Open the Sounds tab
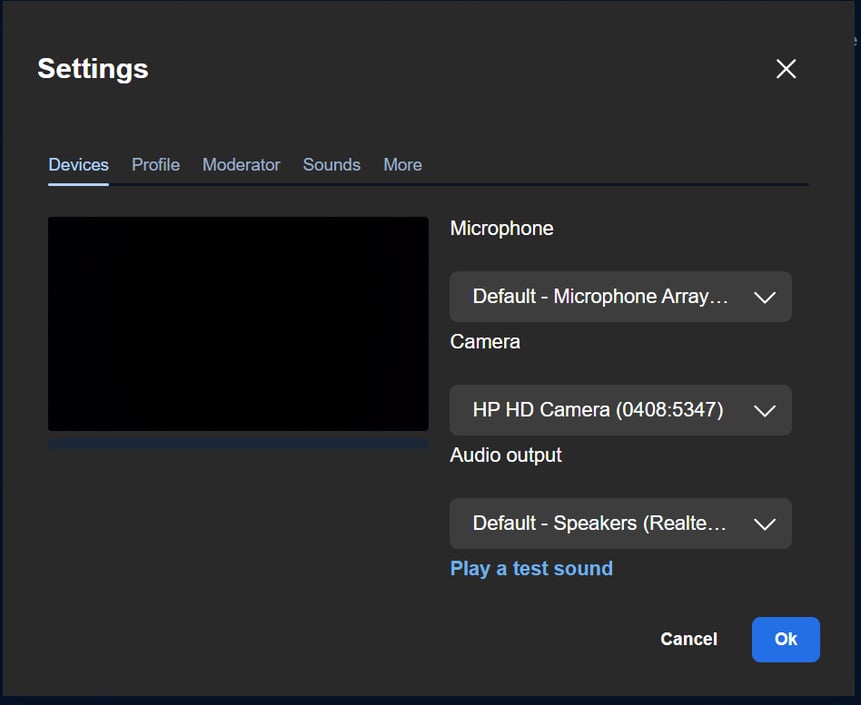The width and height of the screenshot is (861, 705). point(331,165)
